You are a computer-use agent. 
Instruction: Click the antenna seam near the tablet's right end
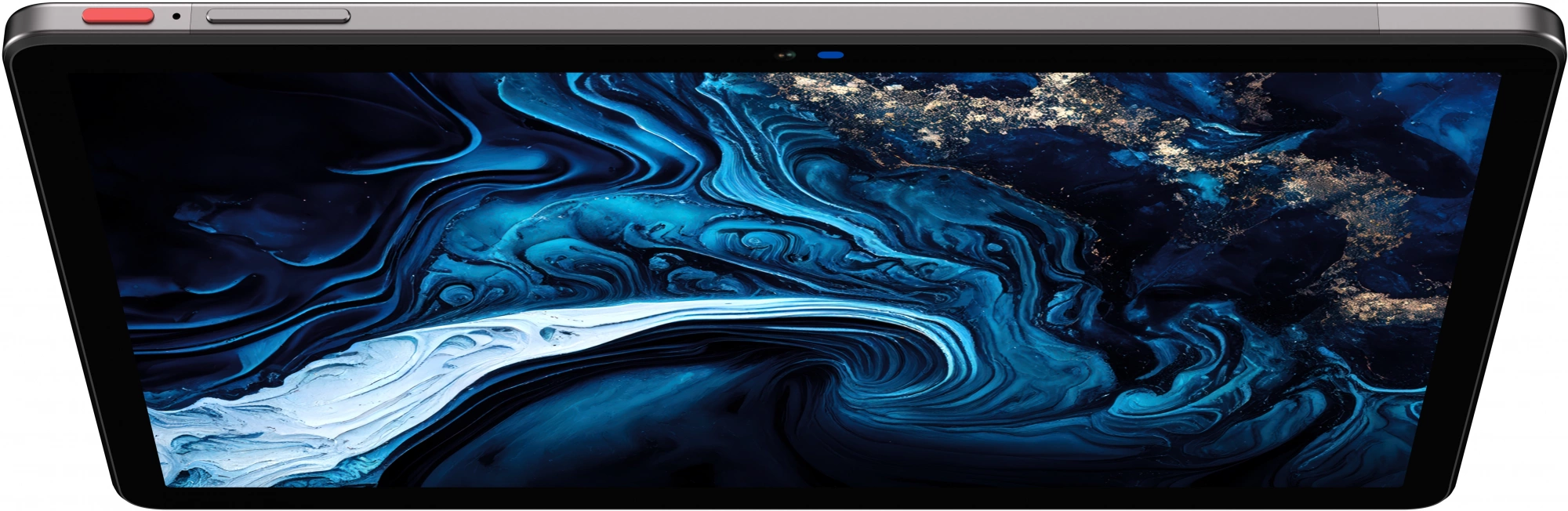point(1378,17)
